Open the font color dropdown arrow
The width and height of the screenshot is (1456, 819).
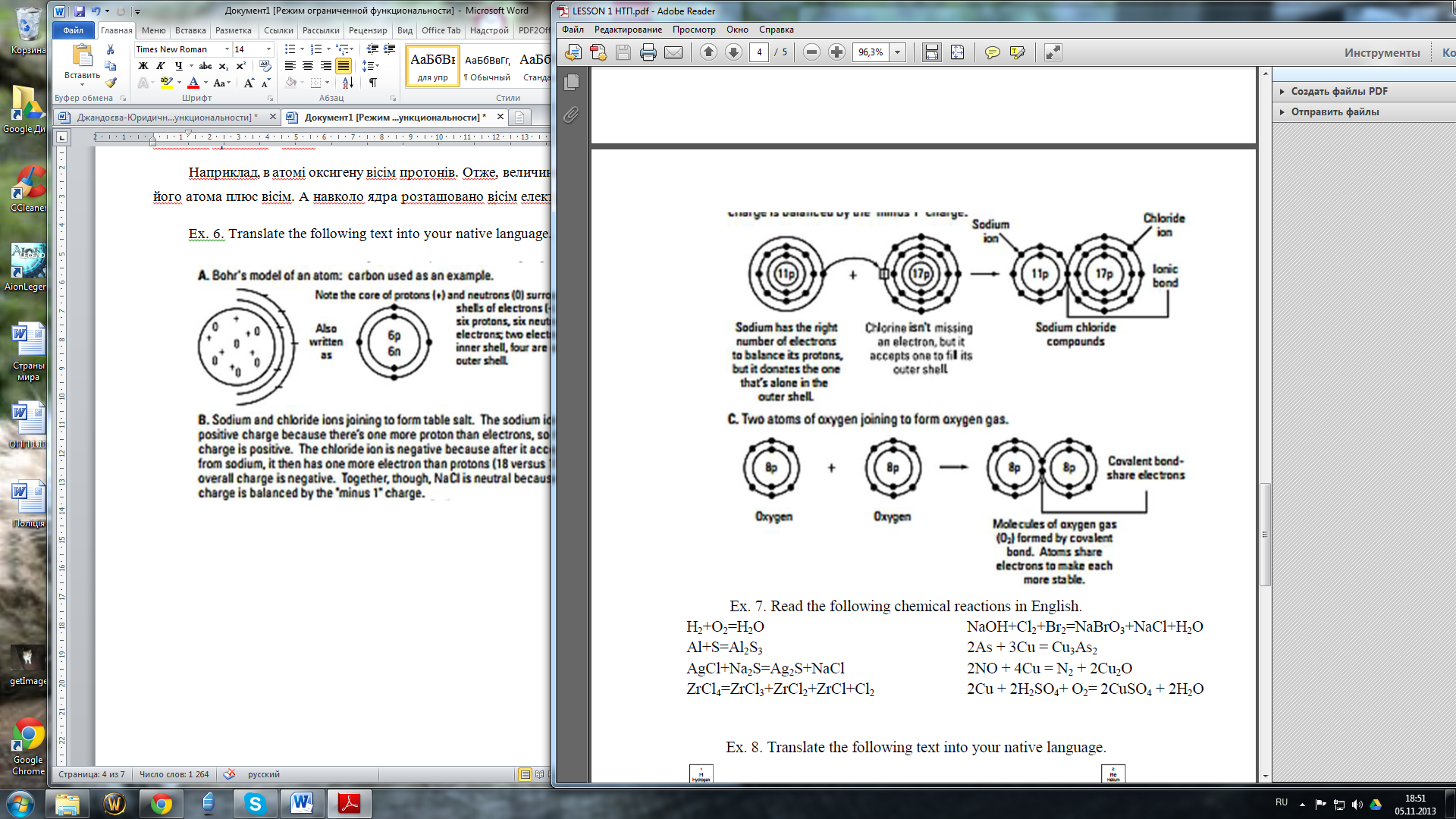[x=206, y=83]
